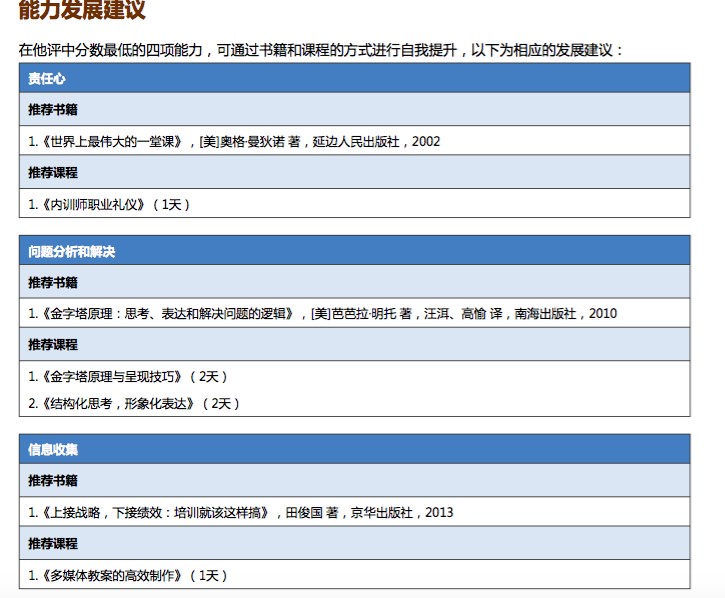Select course 《多媒体教案的高效制作》
725x598 pixels.
[112, 575]
